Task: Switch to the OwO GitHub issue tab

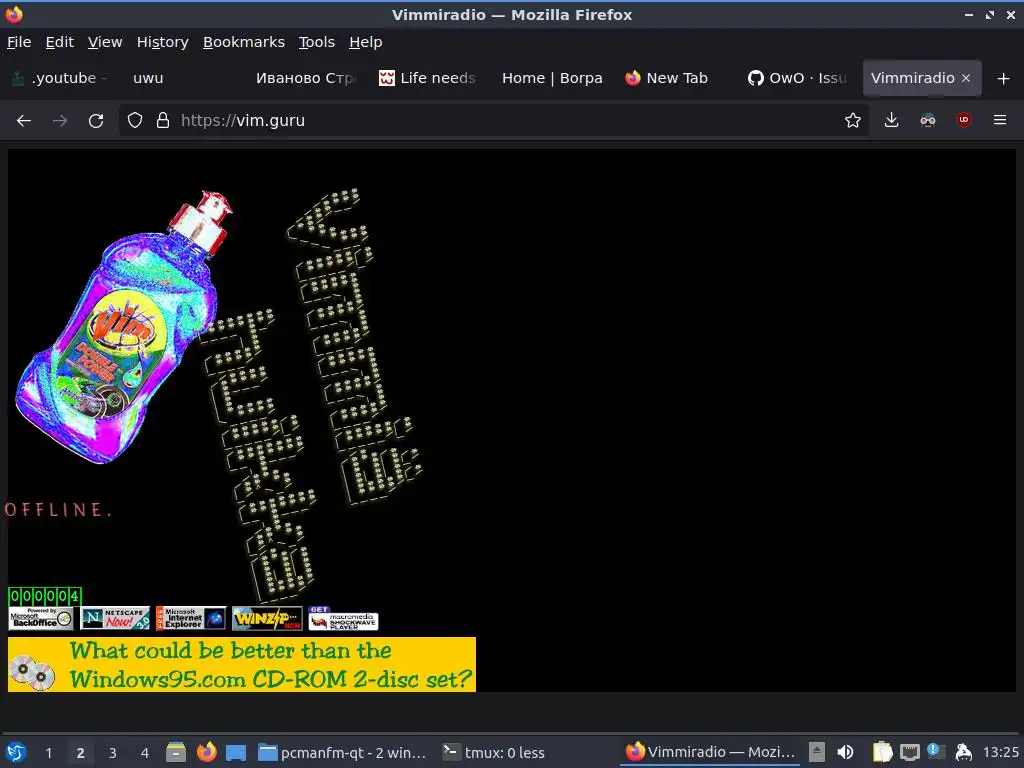Action: click(797, 78)
